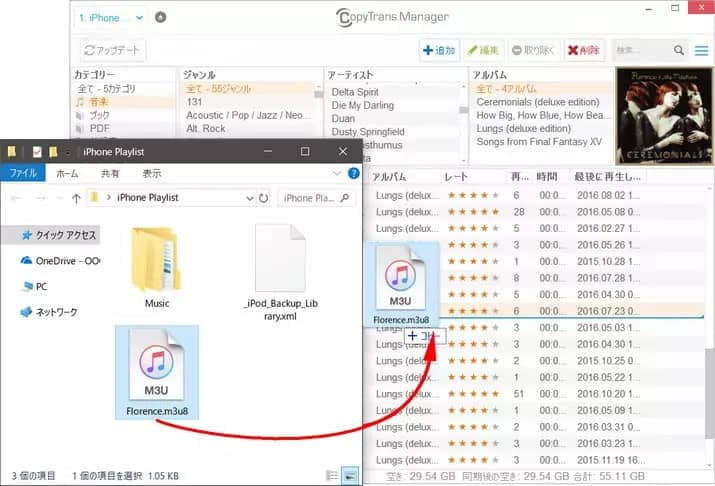
Task: Open the CopyTrans hamburger menu icon
Action: pyautogui.click(x=701, y=51)
